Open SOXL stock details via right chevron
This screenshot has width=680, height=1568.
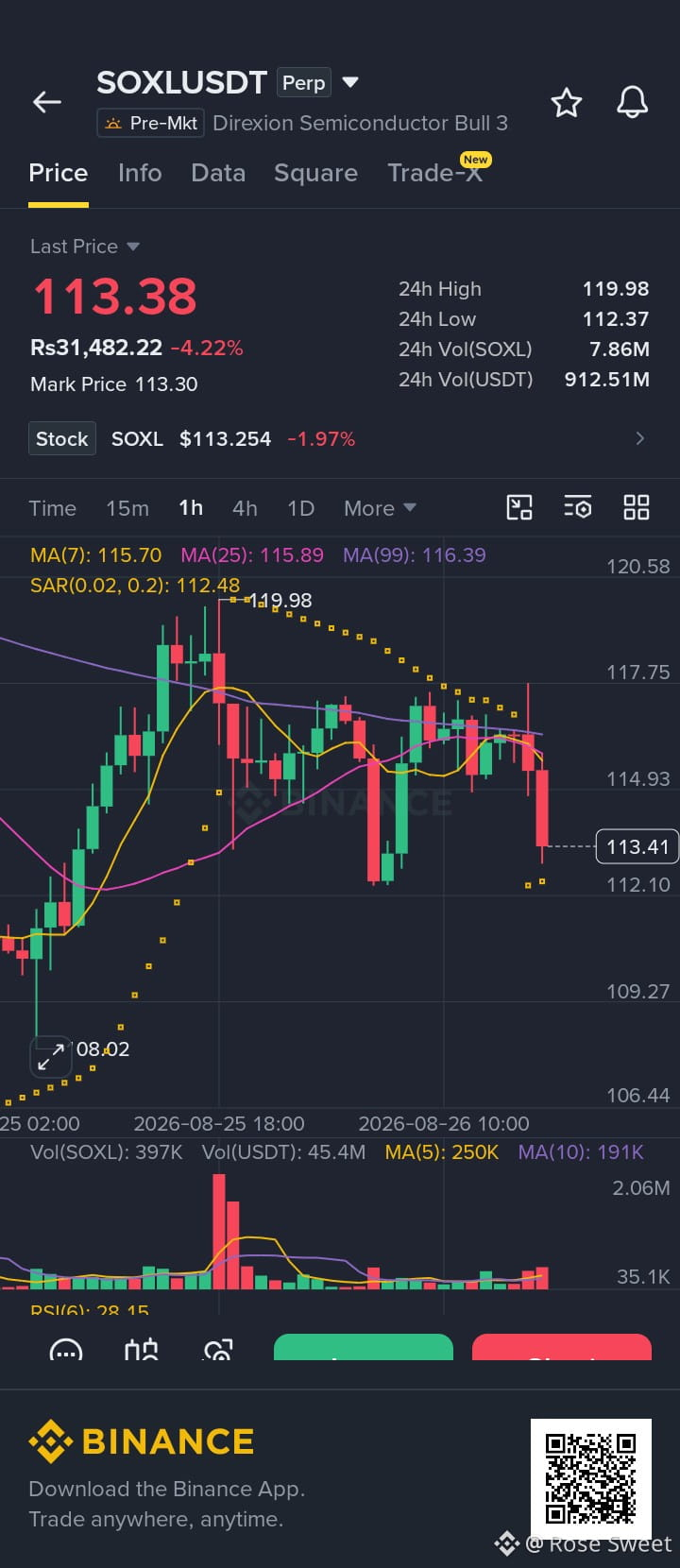click(640, 438)
